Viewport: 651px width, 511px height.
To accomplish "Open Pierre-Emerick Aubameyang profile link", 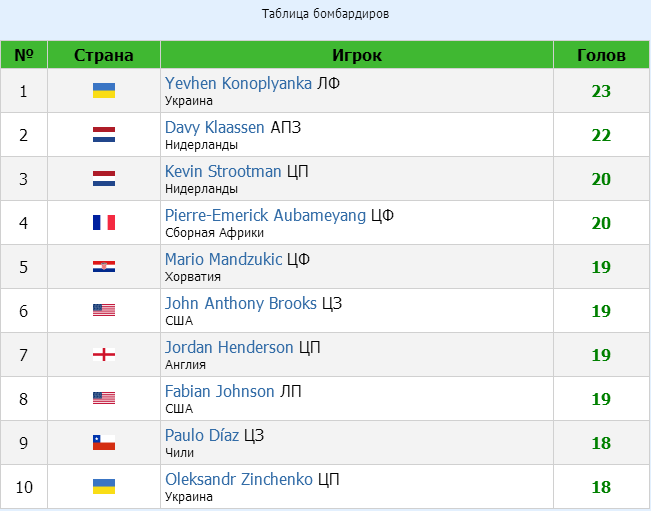I will coord(265,215).
